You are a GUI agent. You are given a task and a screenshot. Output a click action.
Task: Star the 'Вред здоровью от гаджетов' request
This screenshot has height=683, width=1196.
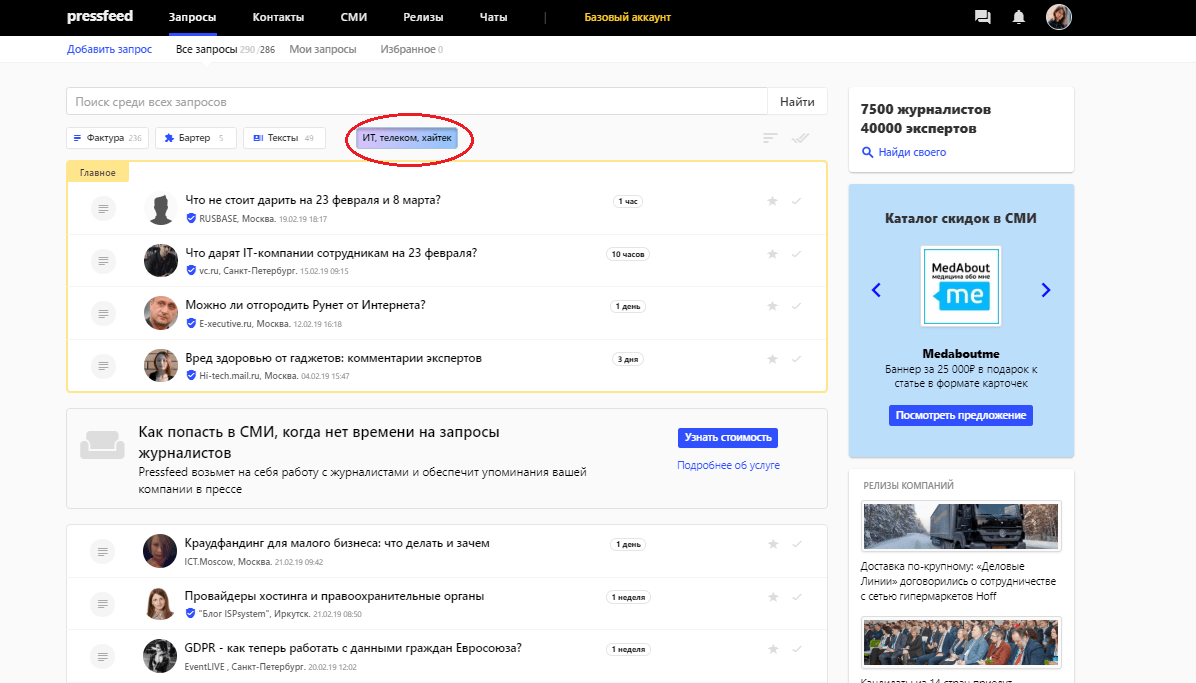point(772,359)
